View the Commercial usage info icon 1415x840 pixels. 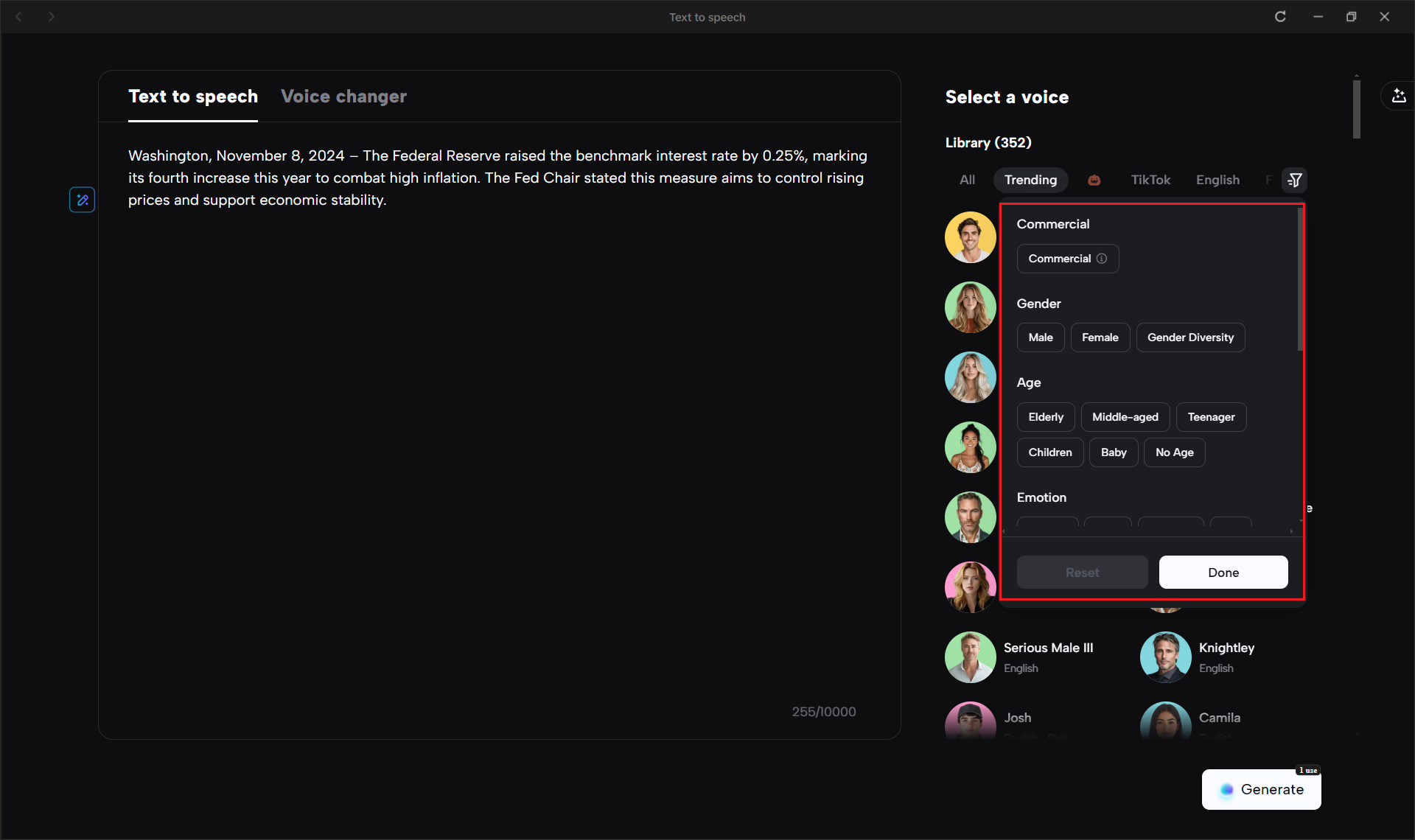pyautogui.click(x=1102, y=259)
